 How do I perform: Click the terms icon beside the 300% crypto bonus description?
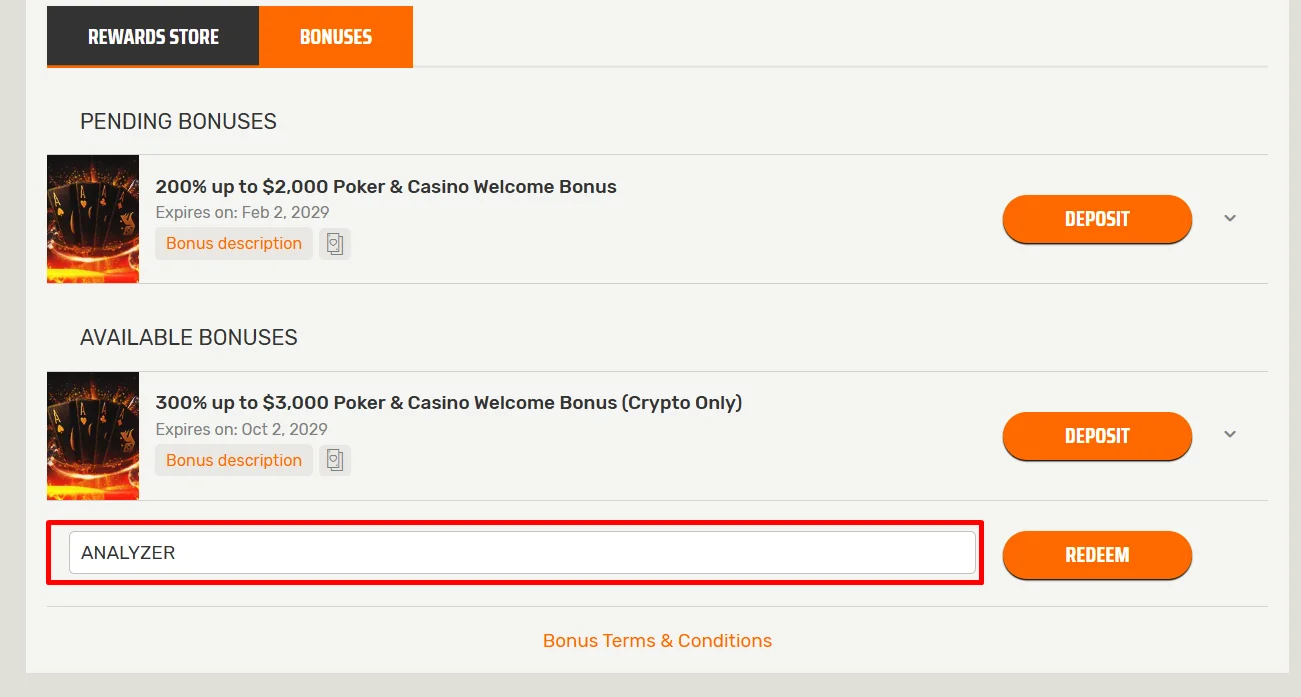(335, 460)
